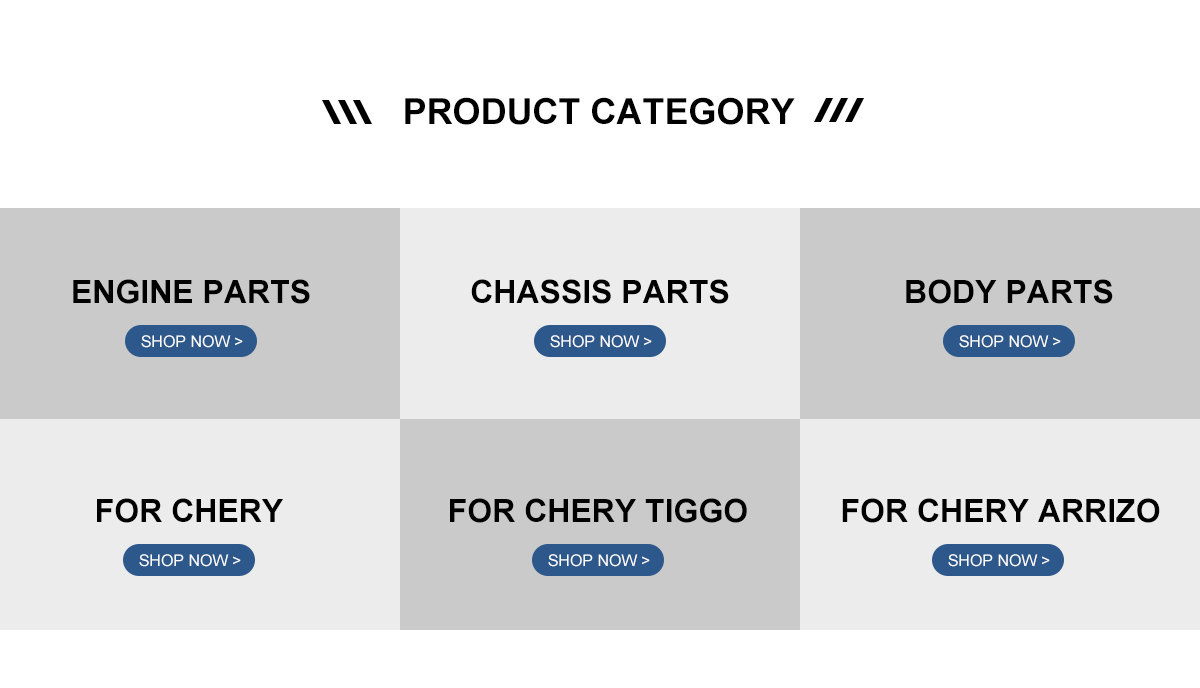Open Shop Now for Body Parts
Screen dimensions: 1200x688
pos(1008,341)
